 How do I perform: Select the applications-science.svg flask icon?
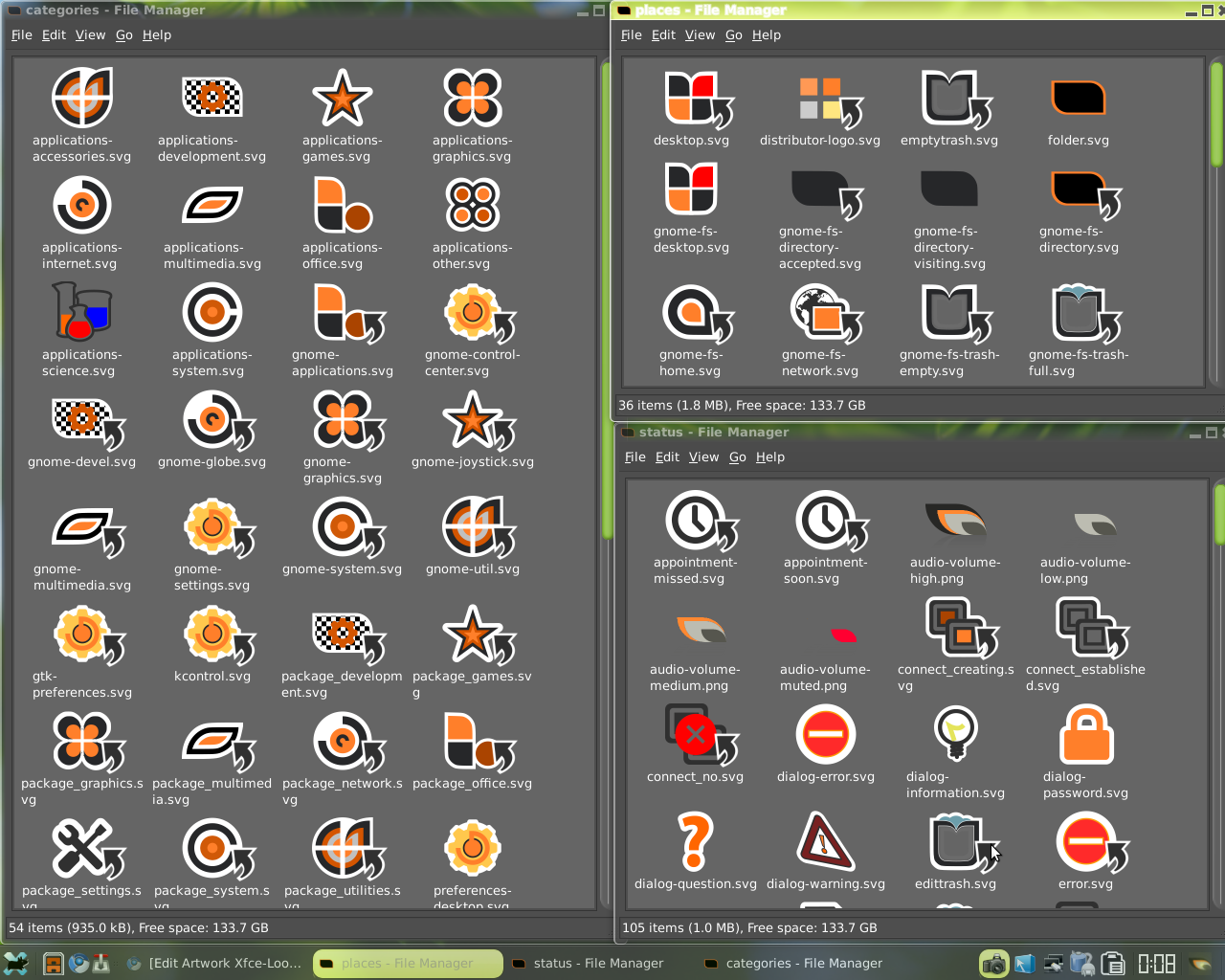pyautogui.click(x=82, y=312)
